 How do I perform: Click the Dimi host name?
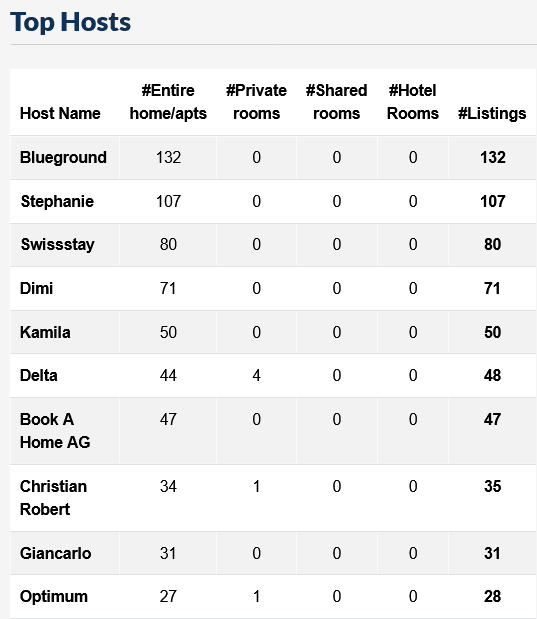[x=36, y=288]
